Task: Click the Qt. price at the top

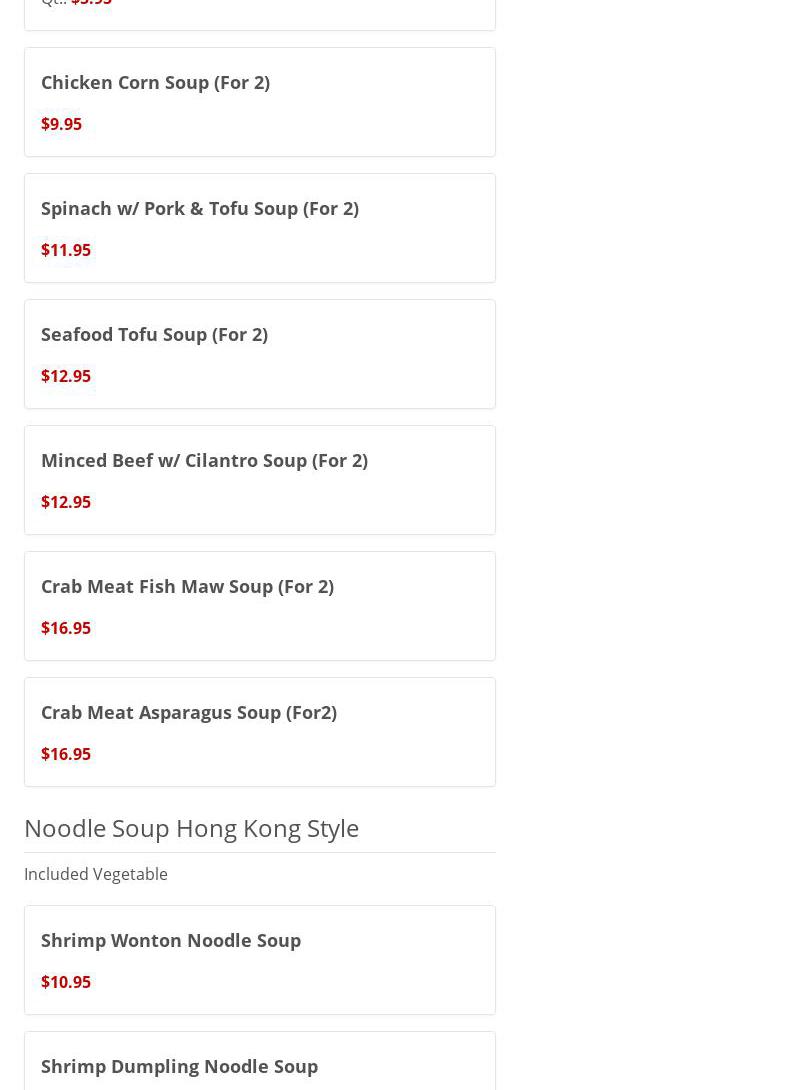Action: [91, 3]
